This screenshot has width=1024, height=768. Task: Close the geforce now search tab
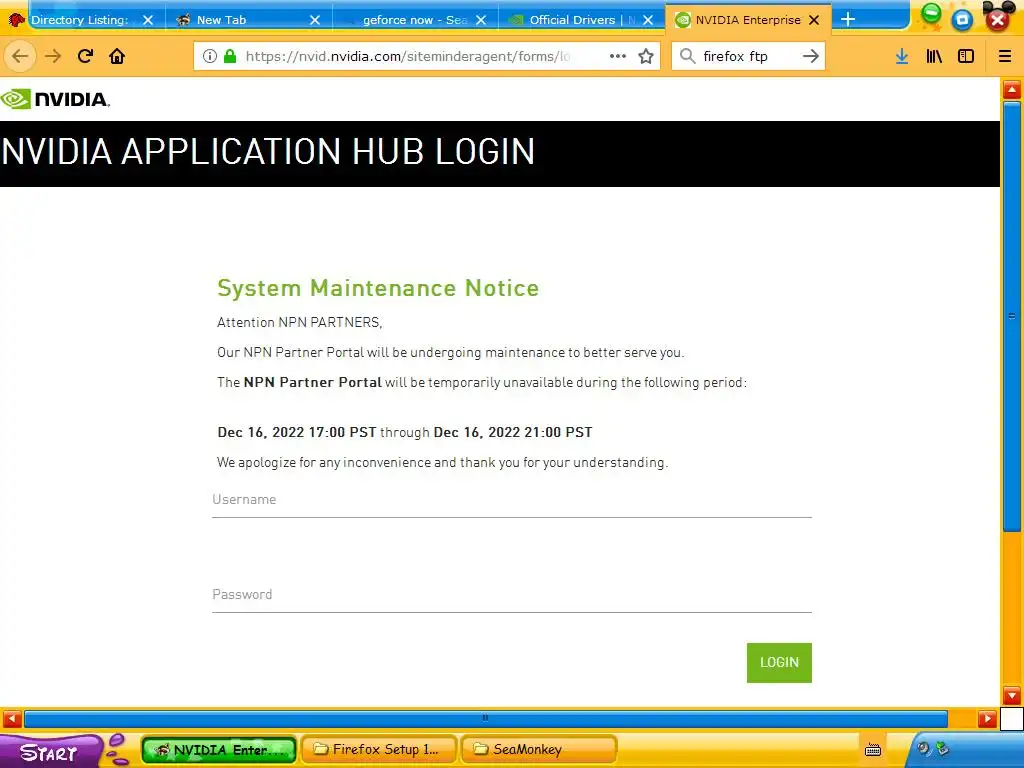(x=481, y=20)
